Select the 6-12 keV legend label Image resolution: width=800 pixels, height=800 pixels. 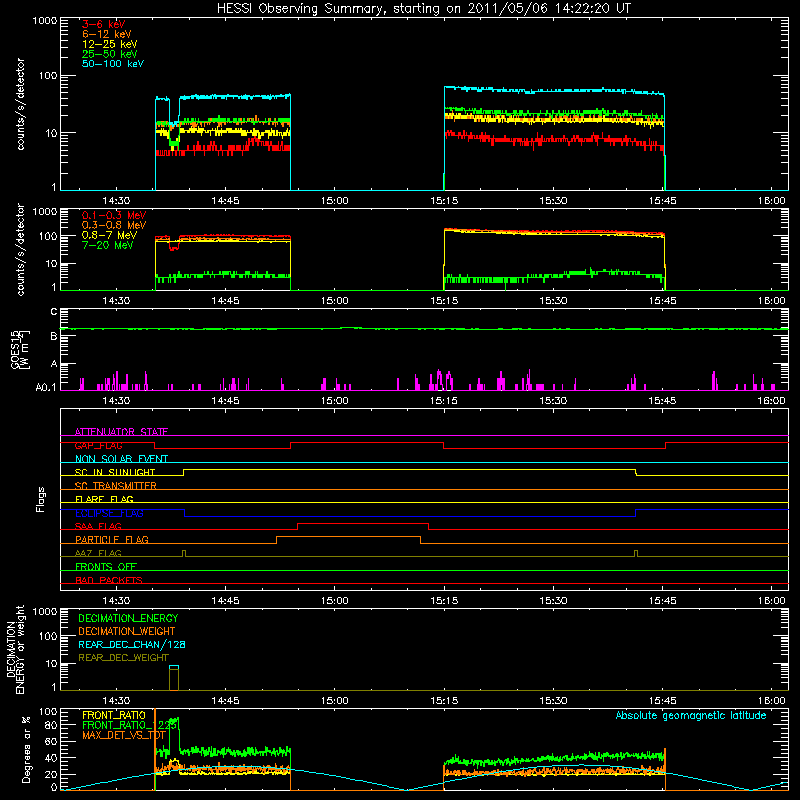[106, 34]
